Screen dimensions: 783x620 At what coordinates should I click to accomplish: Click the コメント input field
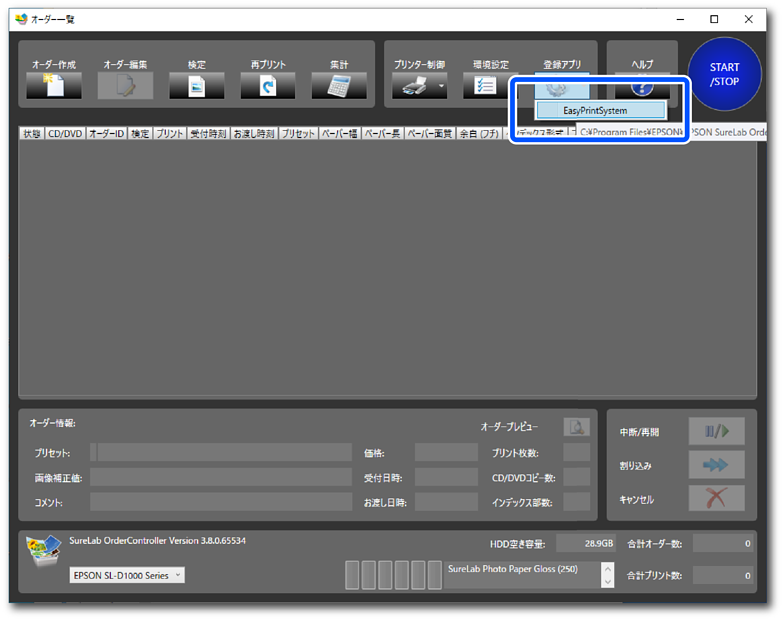click(x=220, y=501)
